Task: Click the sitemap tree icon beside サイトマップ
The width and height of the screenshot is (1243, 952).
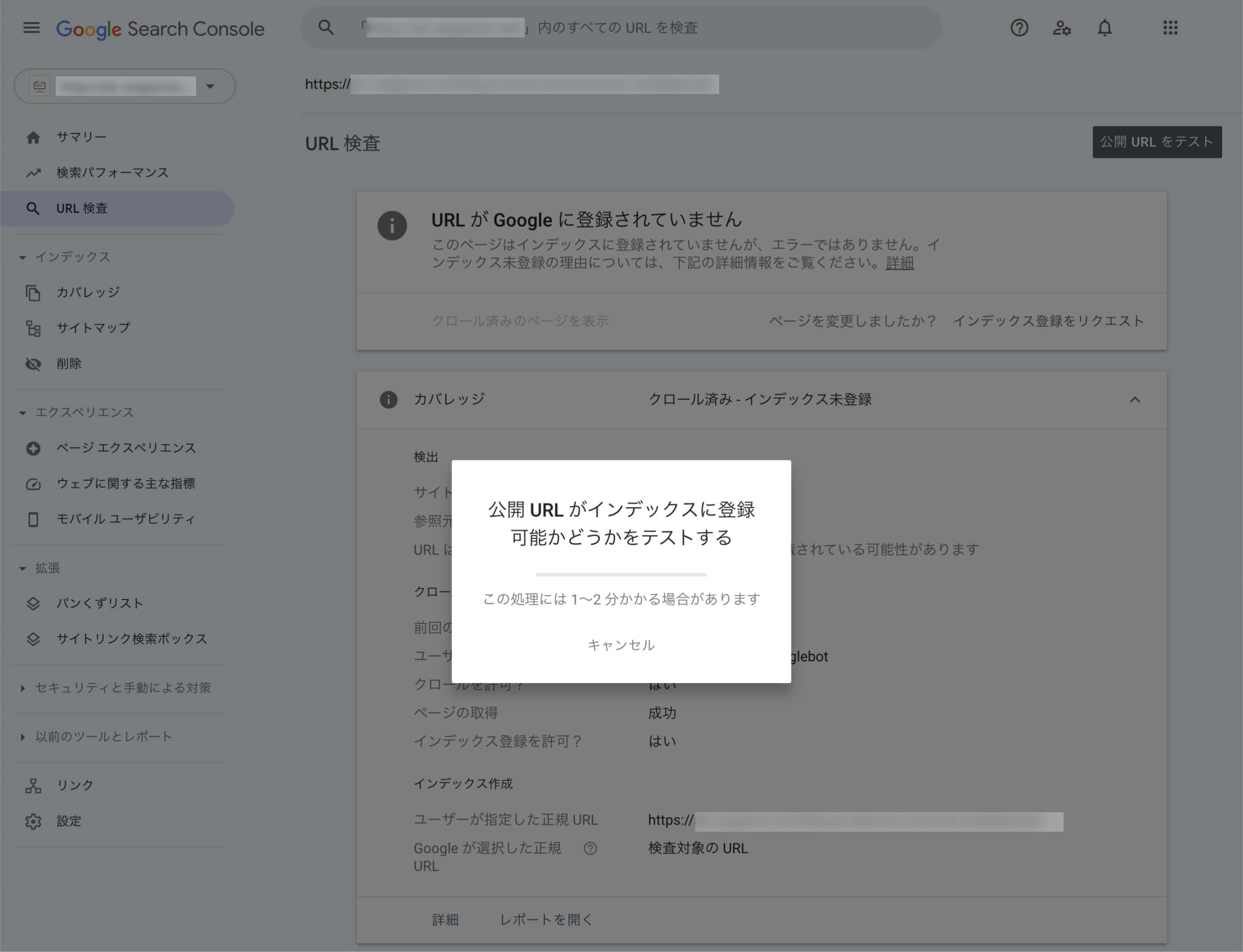Action: coord(34,328)
